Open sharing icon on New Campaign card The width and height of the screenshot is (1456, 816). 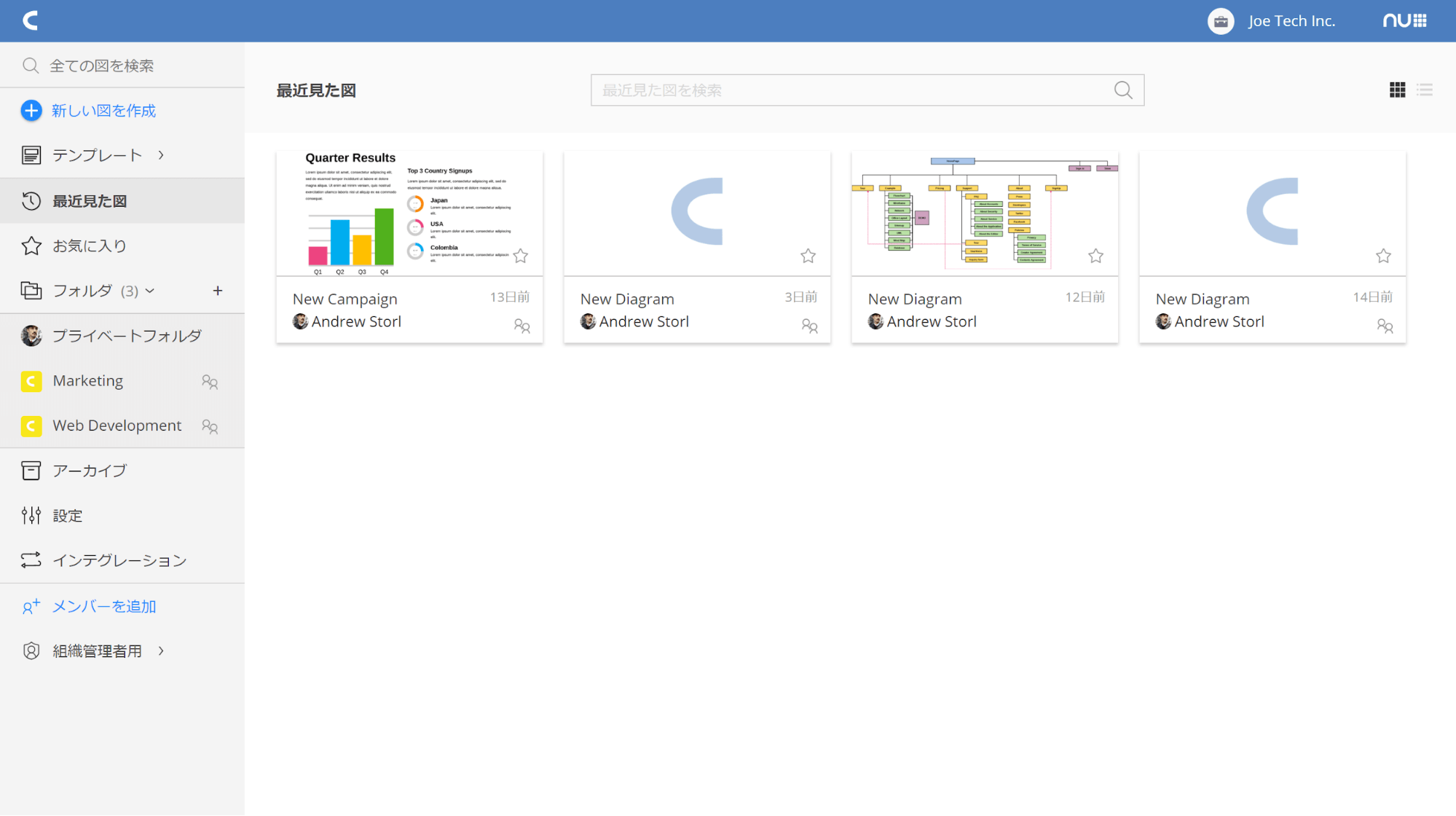pos(522,326)
